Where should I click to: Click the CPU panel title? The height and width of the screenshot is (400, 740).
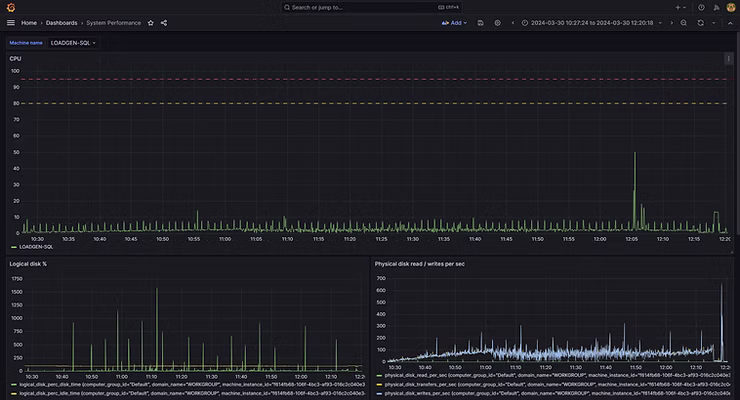point(15,58)
